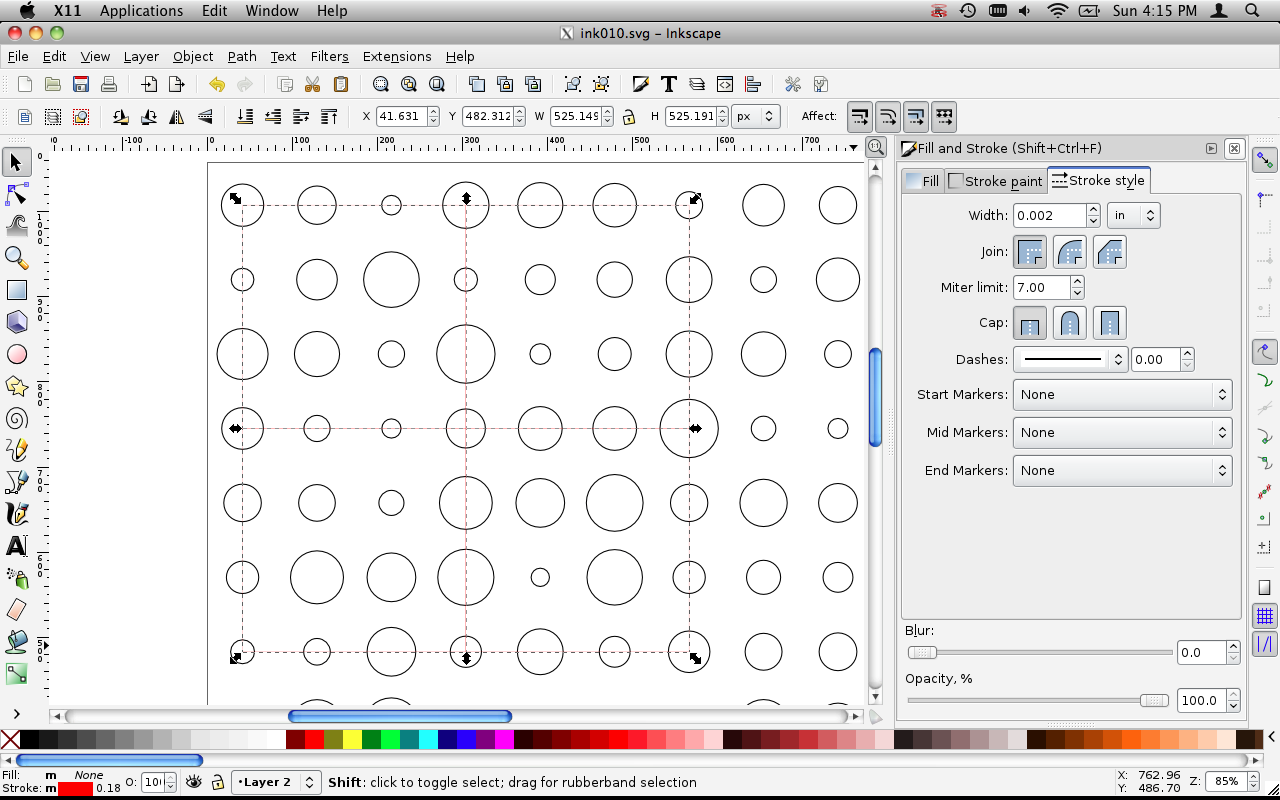Viewport: 1280px width, 800px height.
Task: Open the X11 Applications menu
Action: 141,11
